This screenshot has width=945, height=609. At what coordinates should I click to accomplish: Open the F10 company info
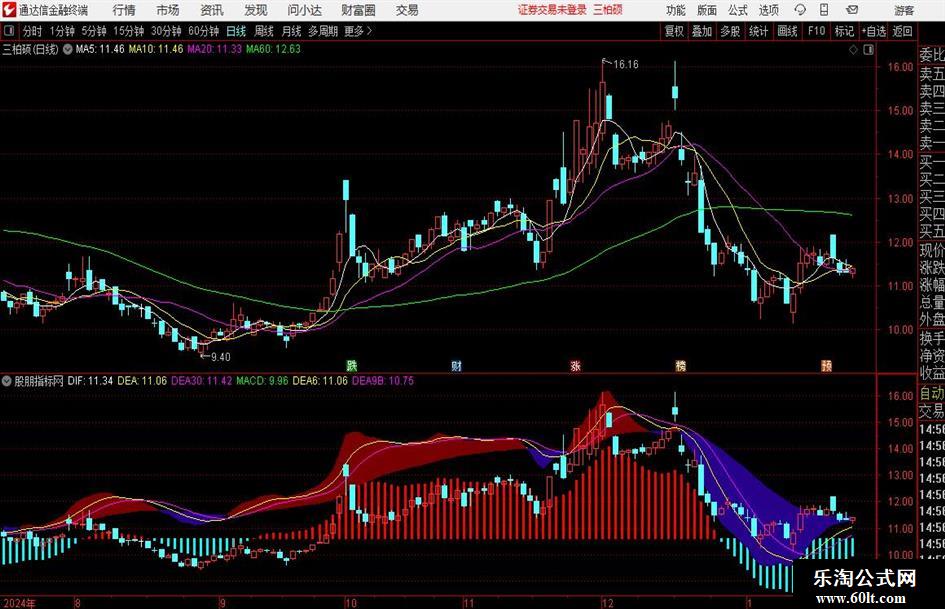tap(817, 31)
